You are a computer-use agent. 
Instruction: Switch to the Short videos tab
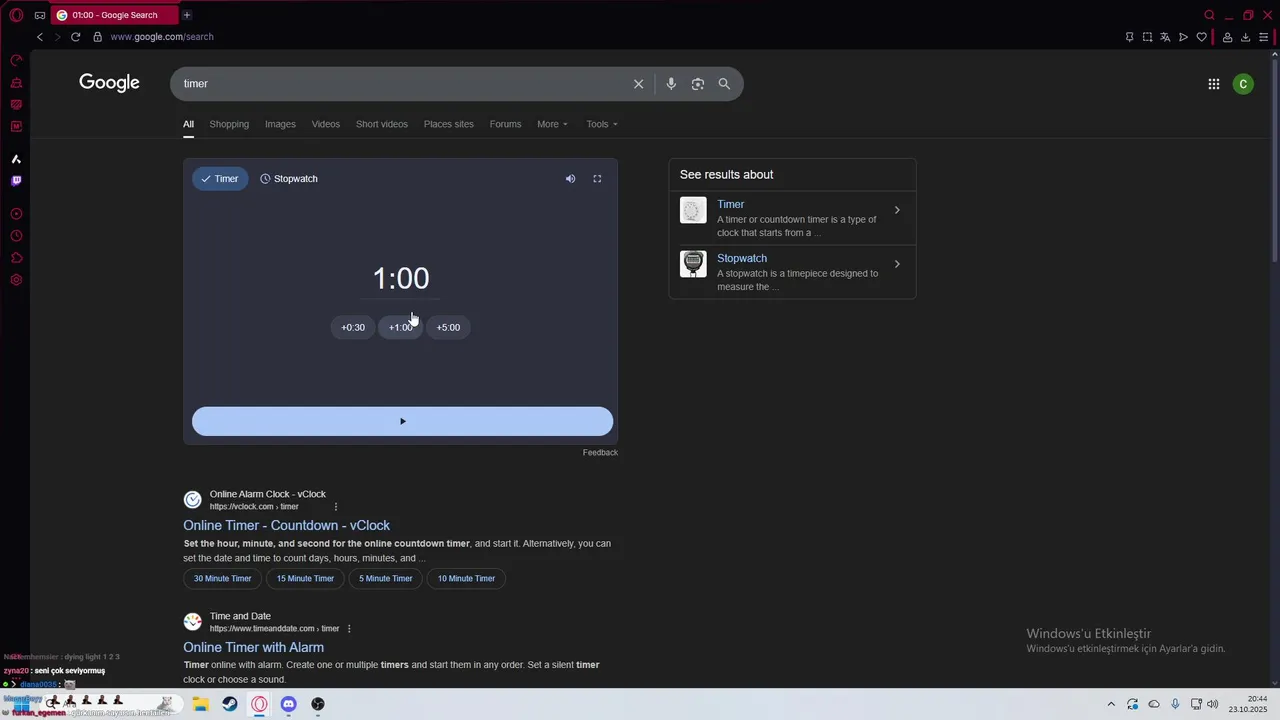pos(382,124)
